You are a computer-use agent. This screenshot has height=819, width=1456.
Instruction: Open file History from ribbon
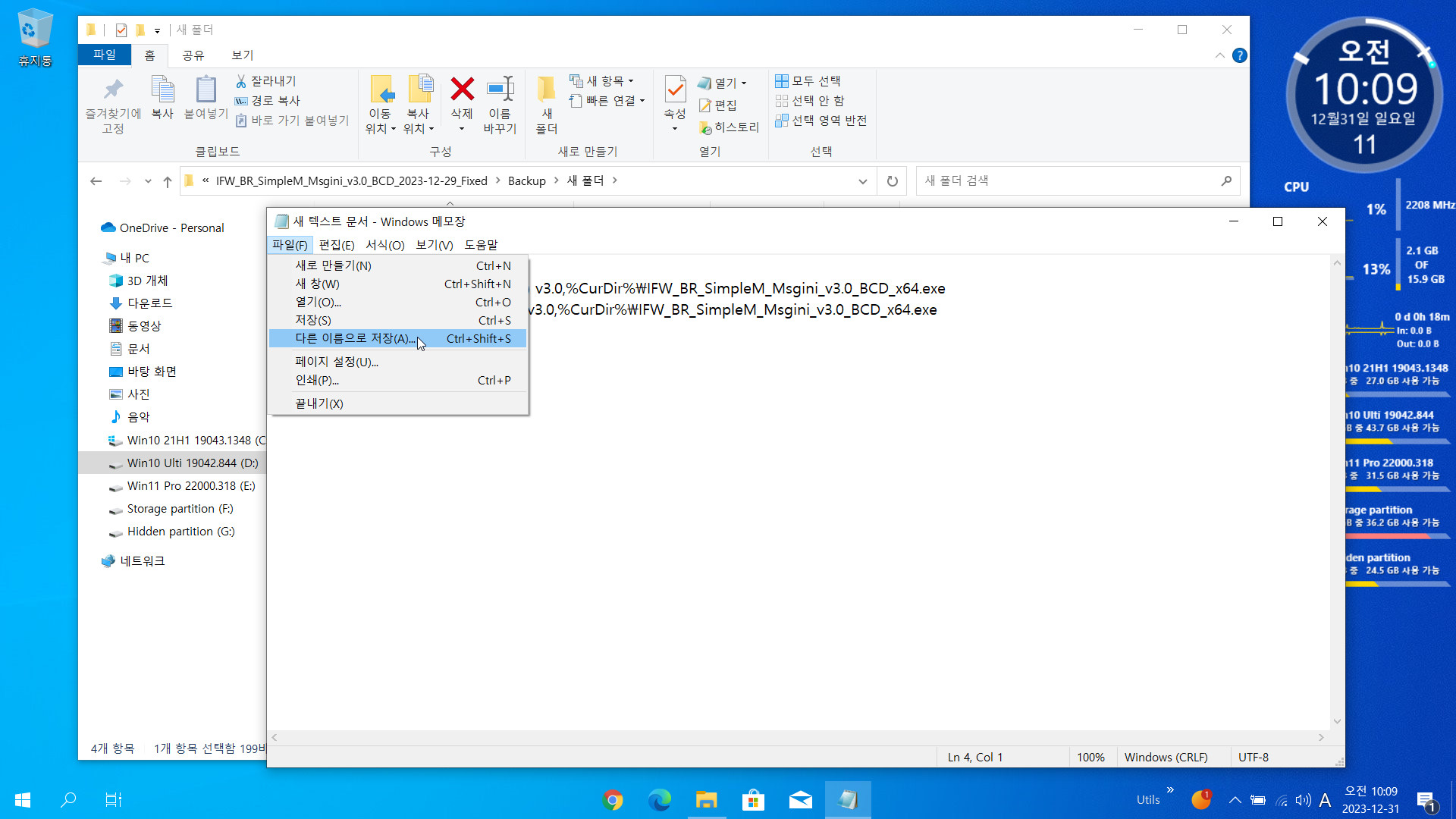tap(729, 127)
